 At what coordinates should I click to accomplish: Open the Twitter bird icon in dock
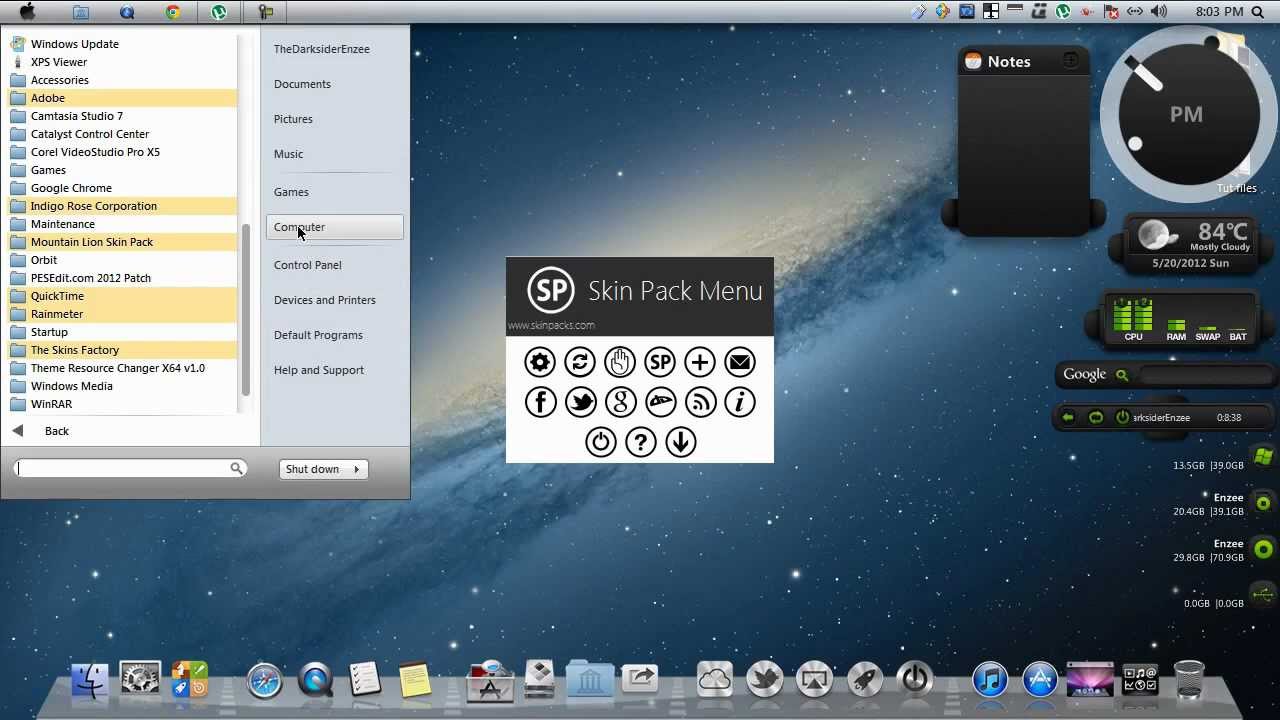pos(765,680)
